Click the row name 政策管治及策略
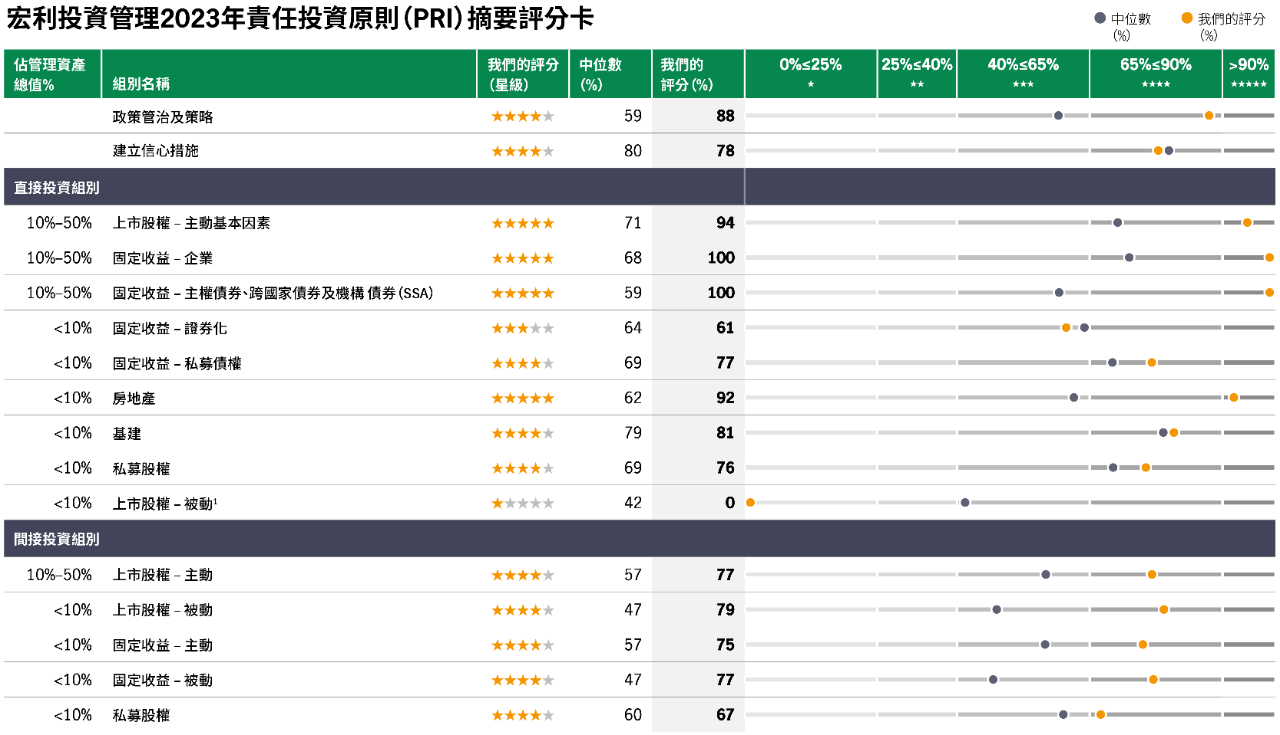 point(163,116)
